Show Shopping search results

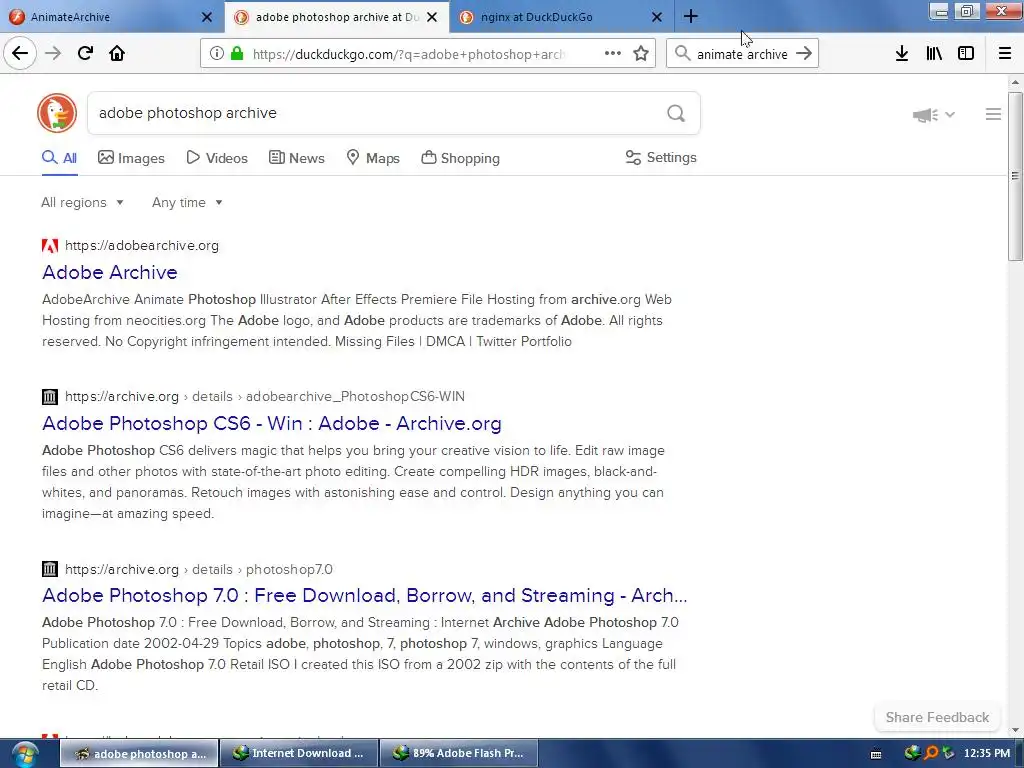pyautogui.click(x=460, y=158)
